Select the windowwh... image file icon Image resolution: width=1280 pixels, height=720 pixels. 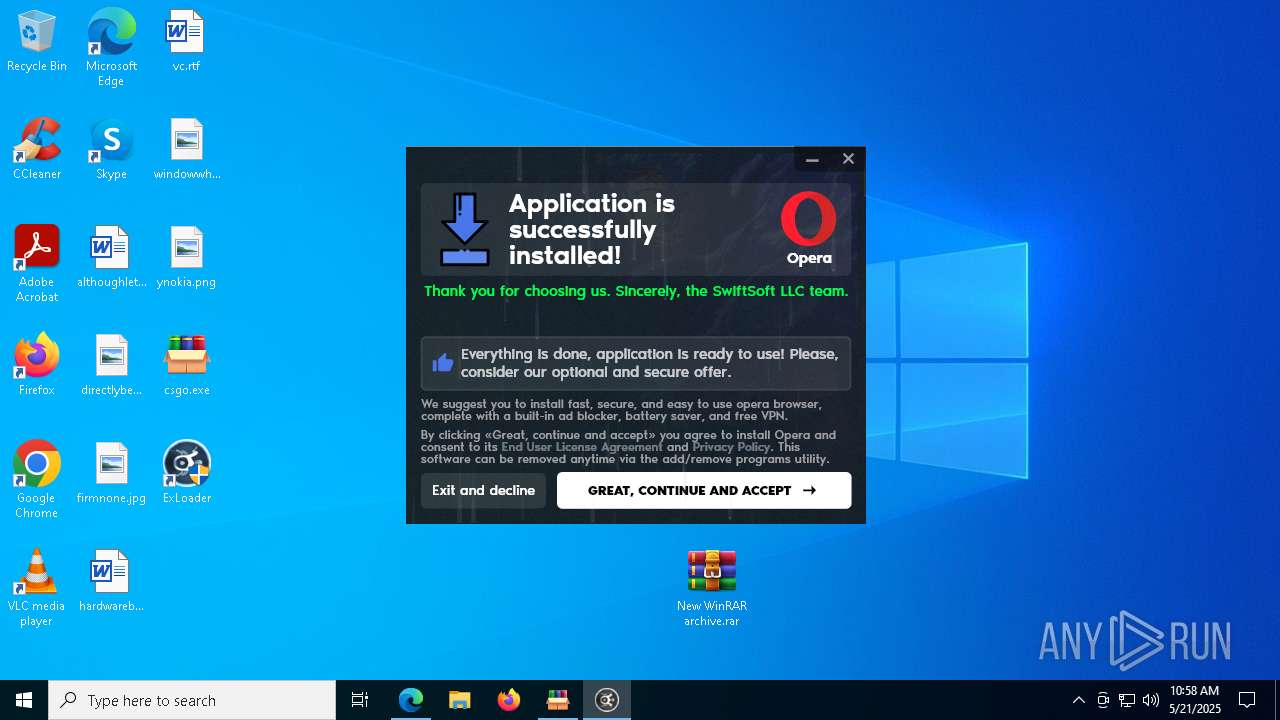point(187,150)
